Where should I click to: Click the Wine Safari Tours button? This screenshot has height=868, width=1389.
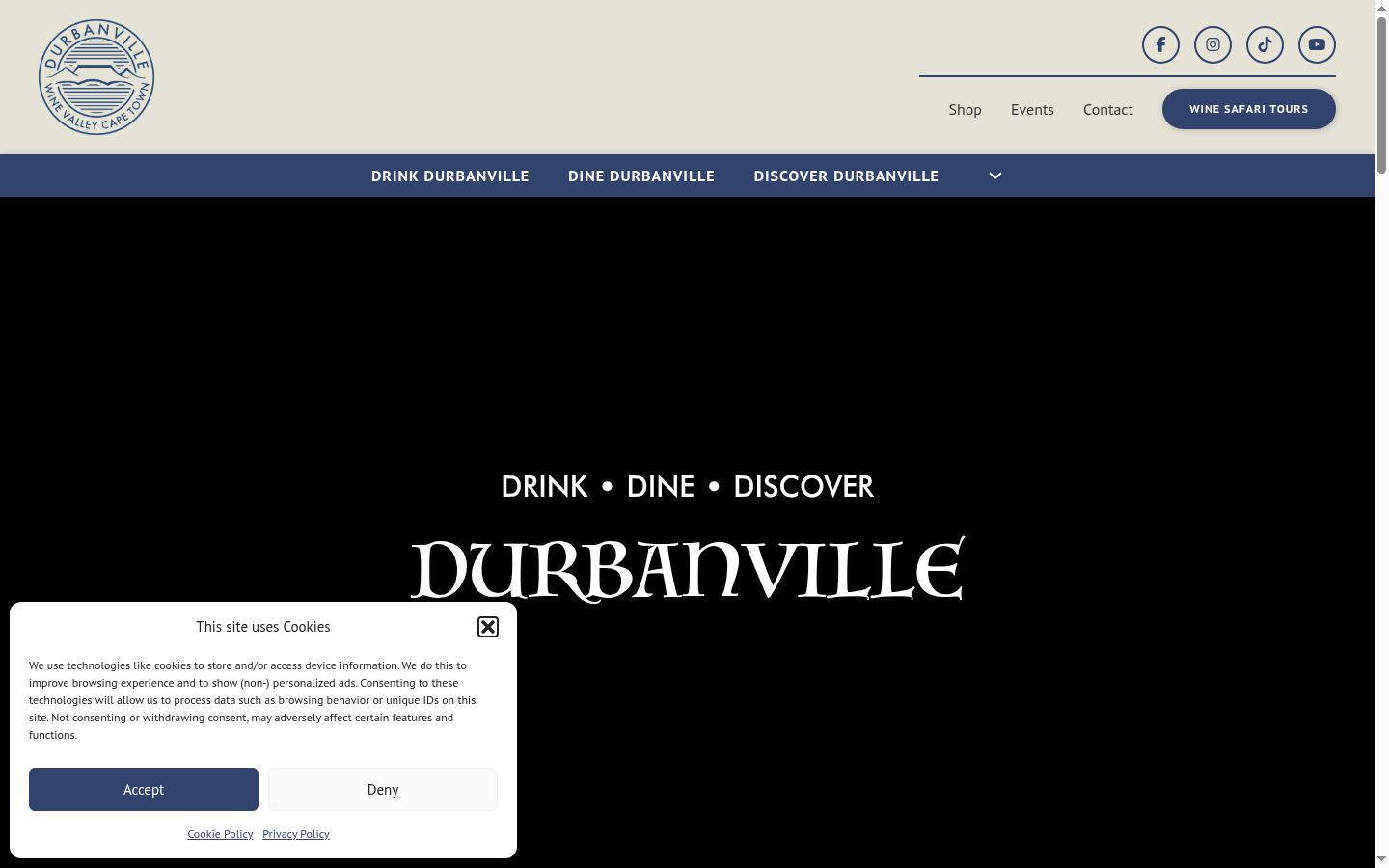[x=1249, y=109]
